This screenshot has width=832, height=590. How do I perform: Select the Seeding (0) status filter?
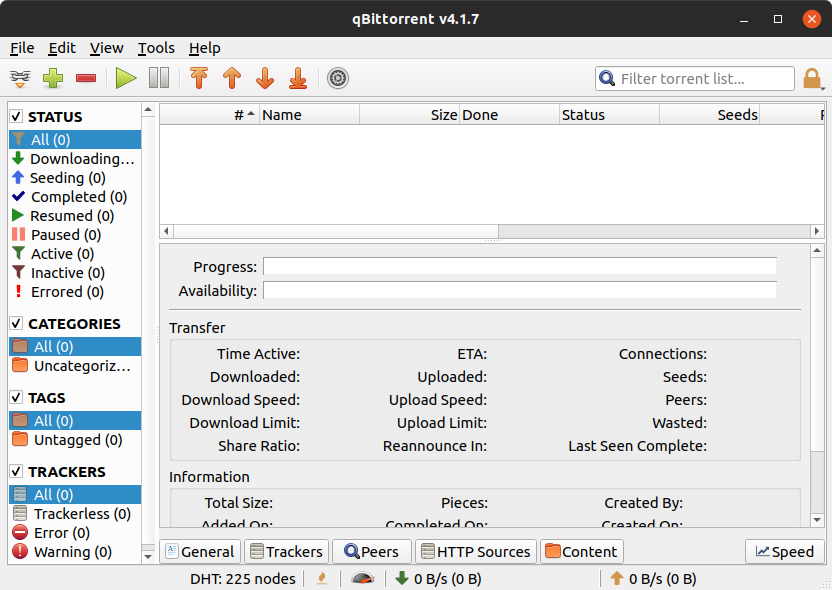tap(75, 178)
